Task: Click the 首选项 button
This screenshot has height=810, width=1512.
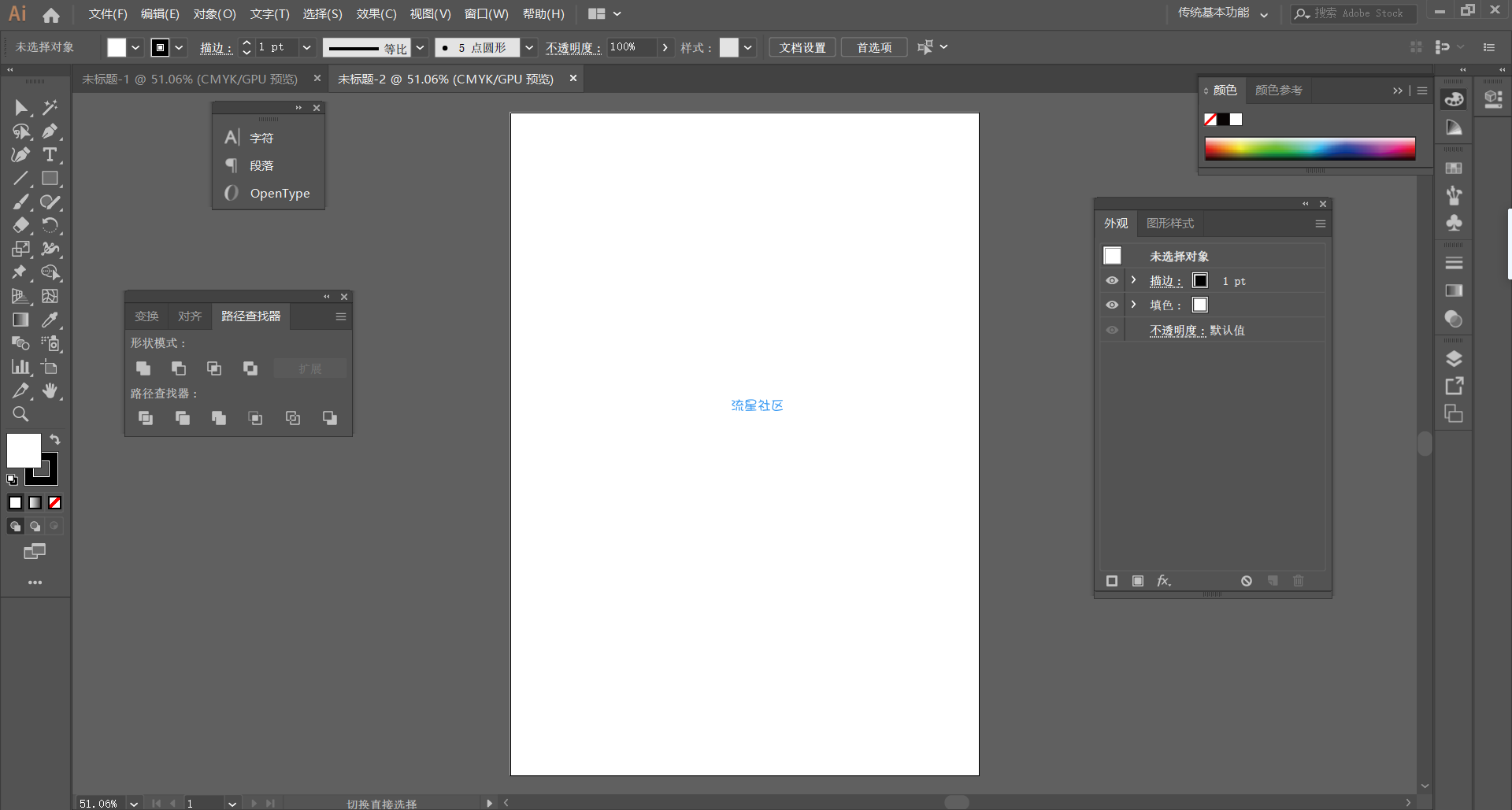Action: [874, 47]
